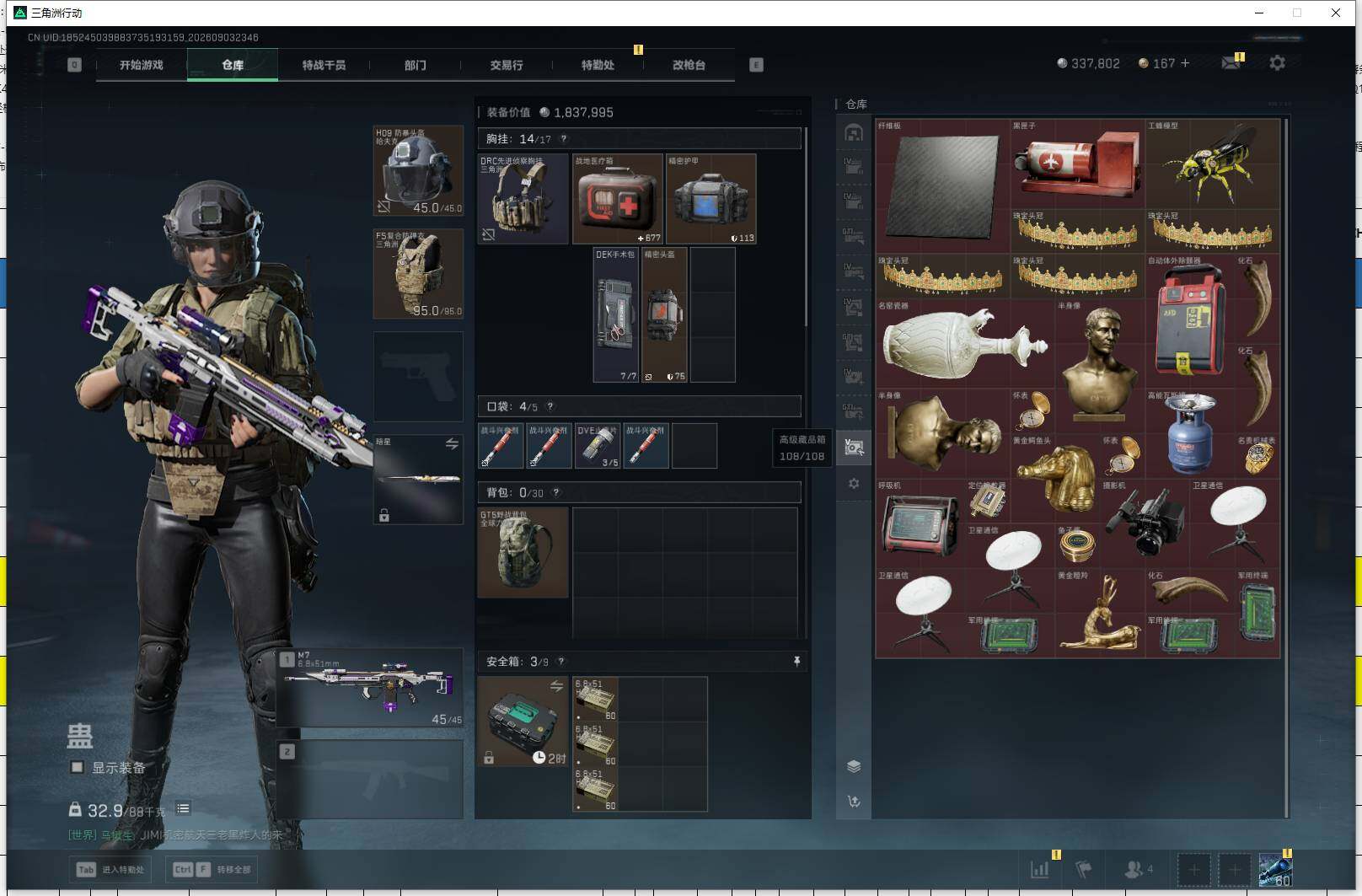Viewport: 1362px width, 896px height.
Task: Open the weight details list icon
Action: click(183, 808)
